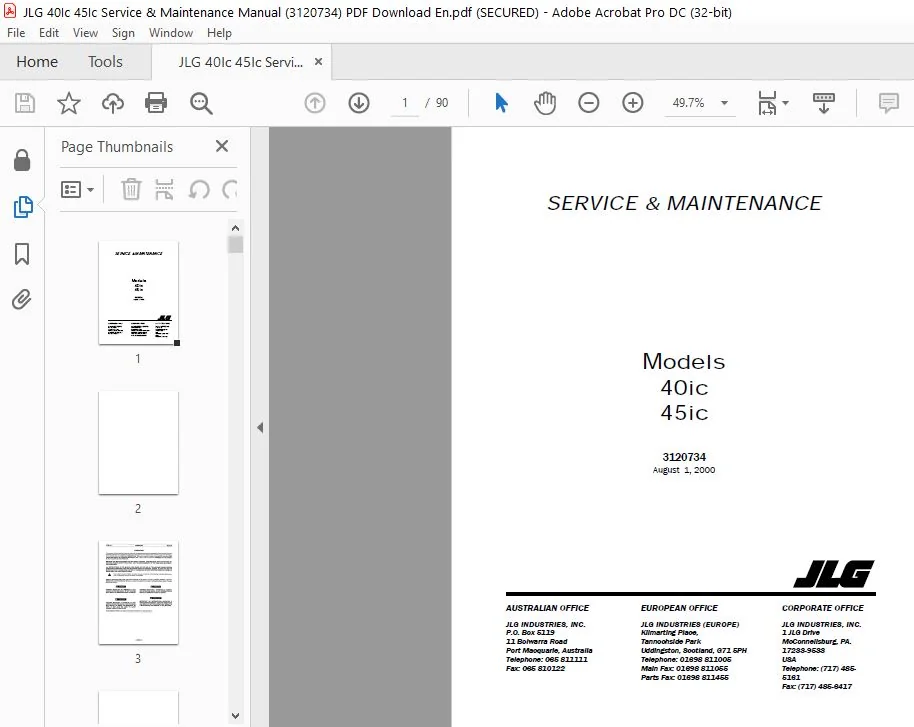Click the JLG logo on the page
The height and width of the screenshot is (727, 914).
pos(834,574)
